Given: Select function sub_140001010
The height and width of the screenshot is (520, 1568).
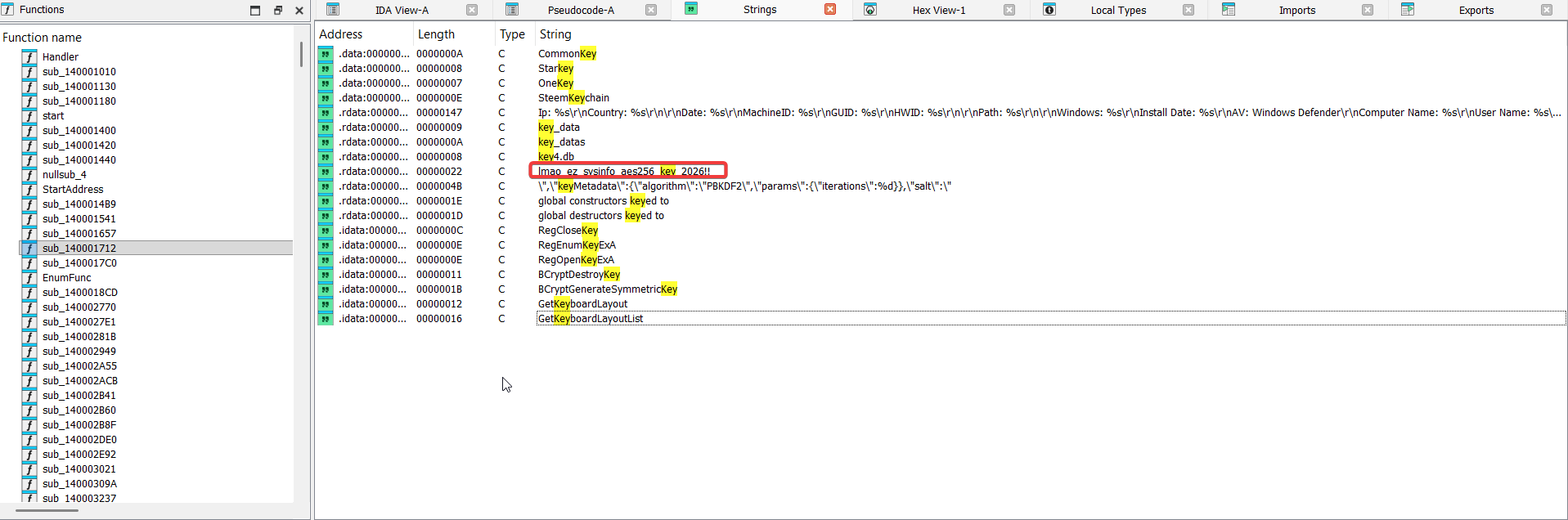Looking at the screenshot, I should [79, 71].
